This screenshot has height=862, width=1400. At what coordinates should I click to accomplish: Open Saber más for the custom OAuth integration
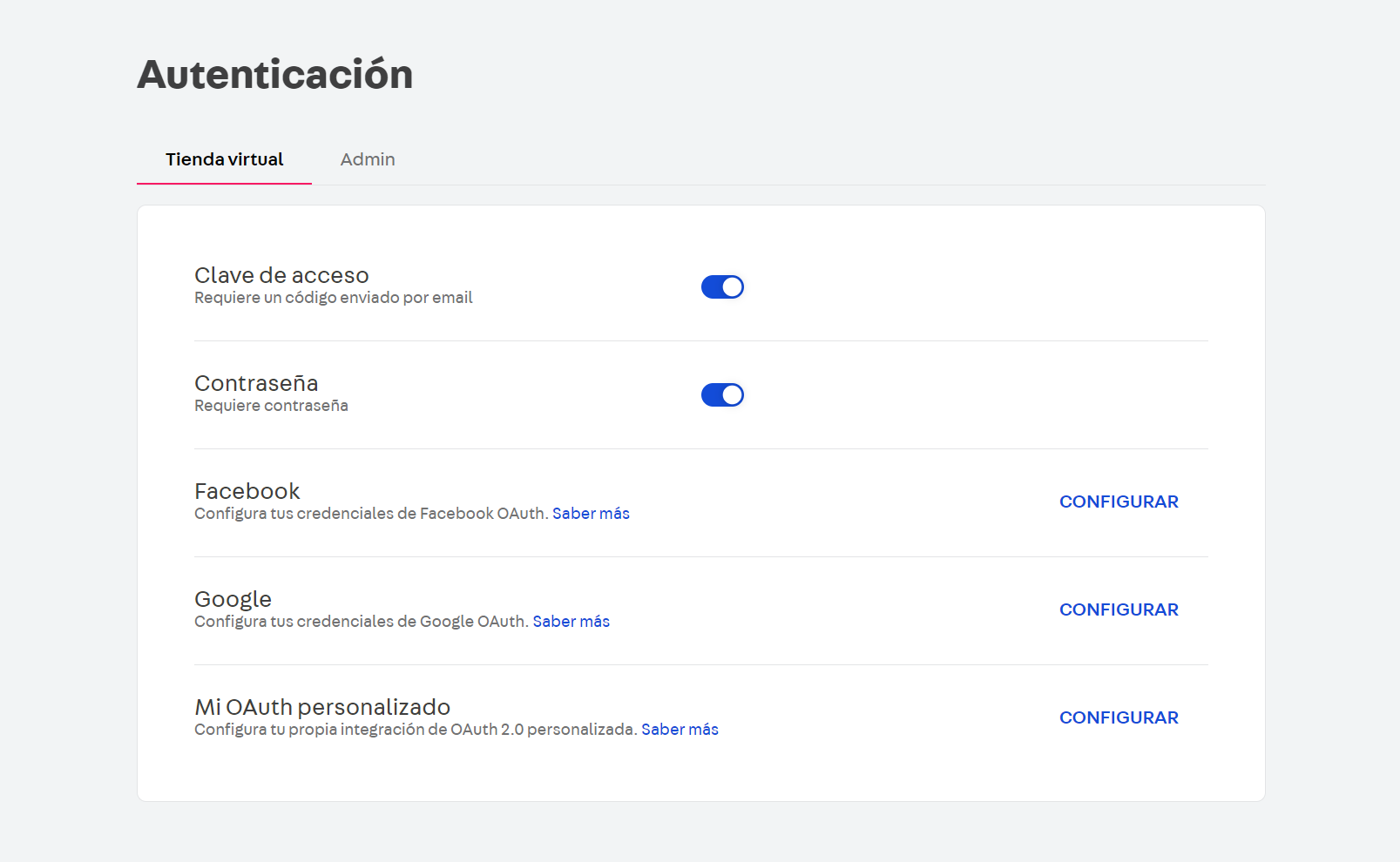tap(680, 729)
